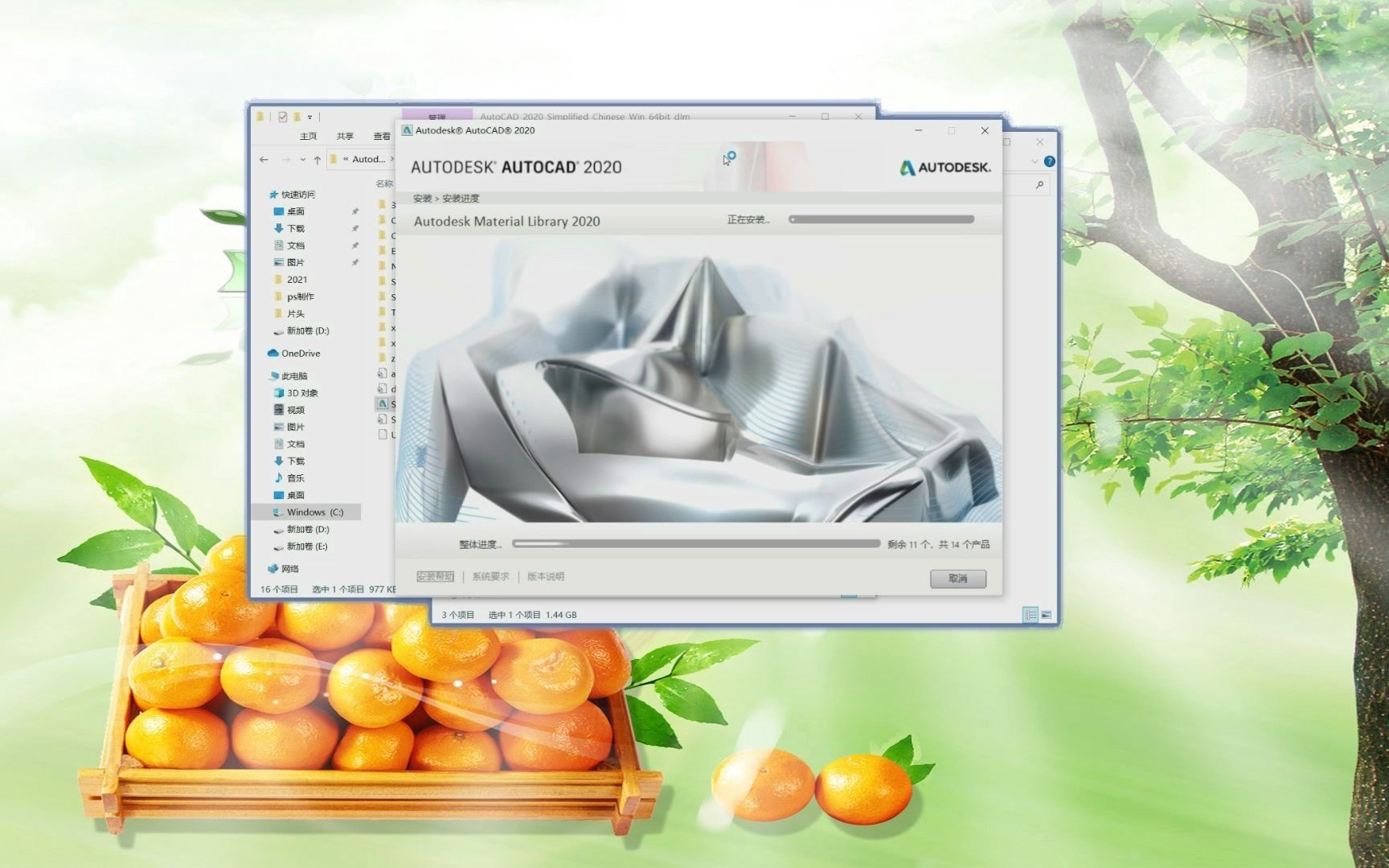Click the pin icon next to 文档
Viewport: 1389px width, 868px height.
[354, 245]
